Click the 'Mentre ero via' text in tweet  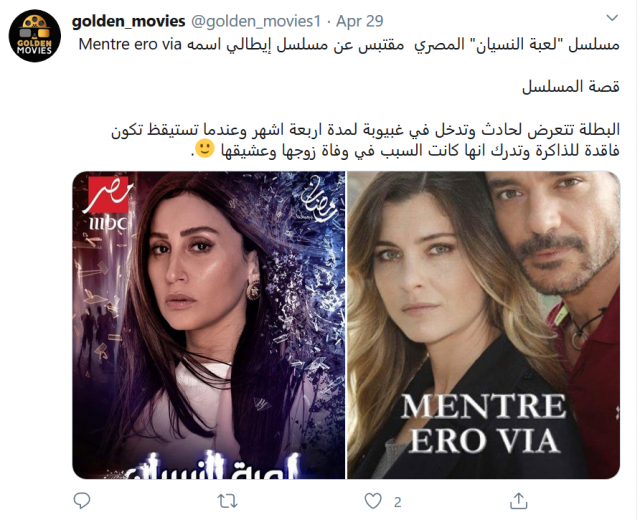coord(130,44)
